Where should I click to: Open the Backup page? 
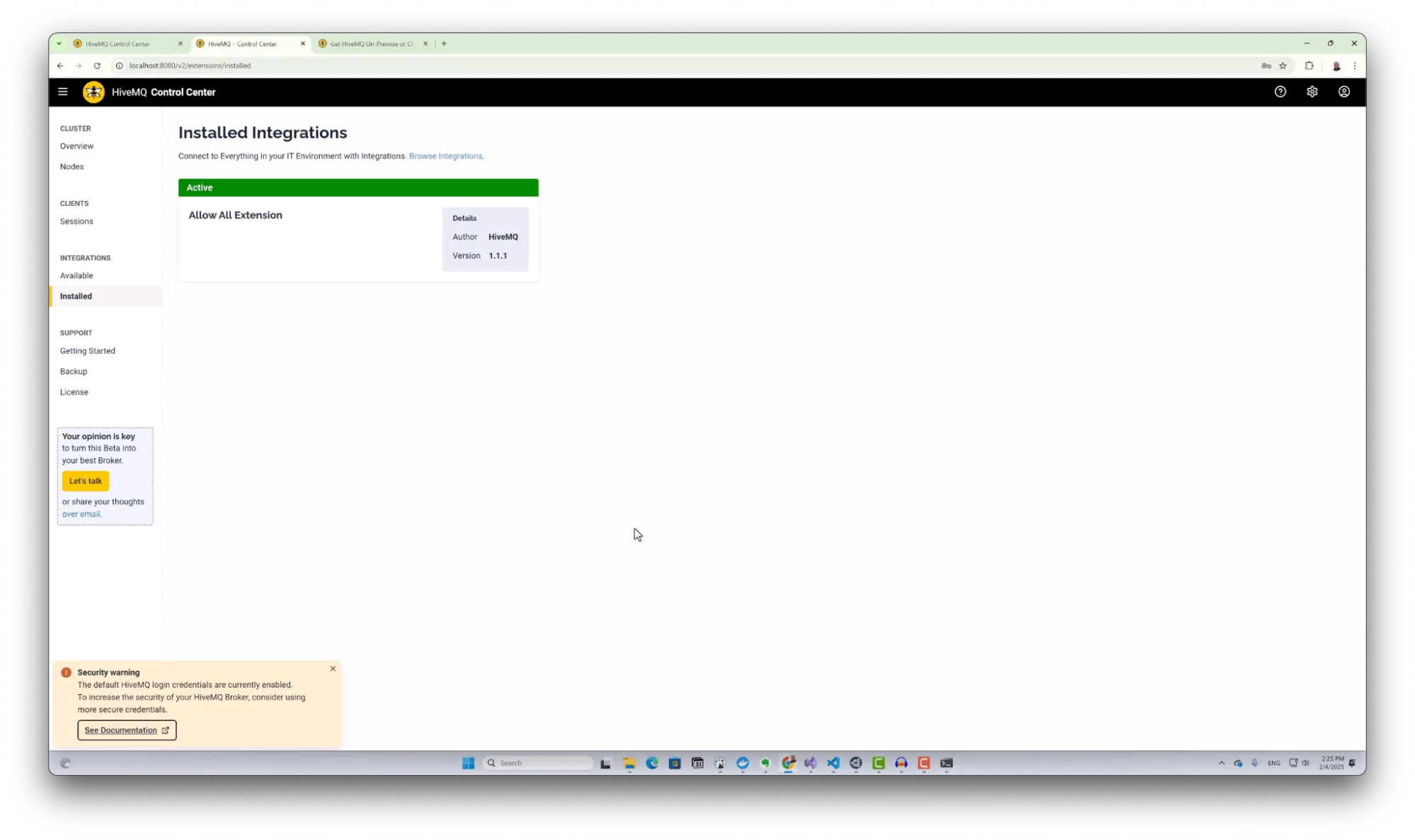click(x=74, y=372)
